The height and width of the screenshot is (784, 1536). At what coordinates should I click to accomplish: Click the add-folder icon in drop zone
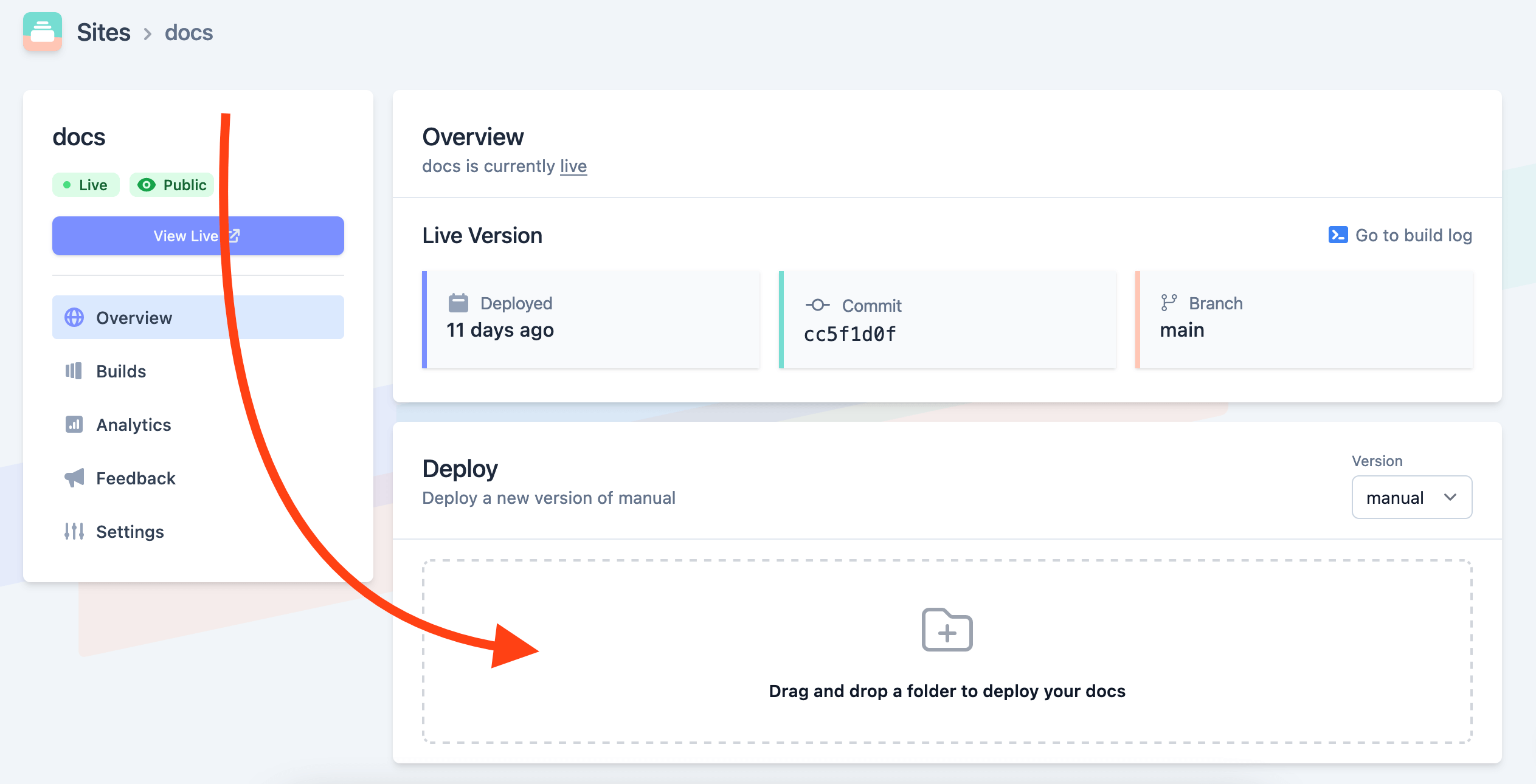tap(947, 630)
